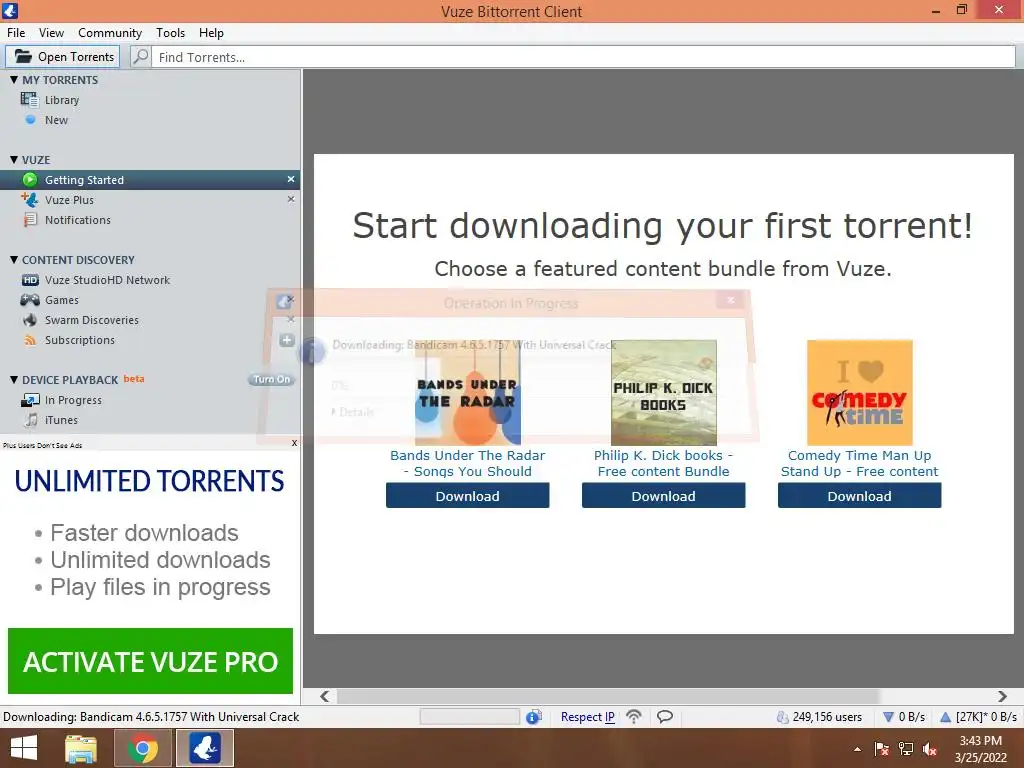Show hidden system tray icons
The image size is (1024, 768).
click(857, 749)
